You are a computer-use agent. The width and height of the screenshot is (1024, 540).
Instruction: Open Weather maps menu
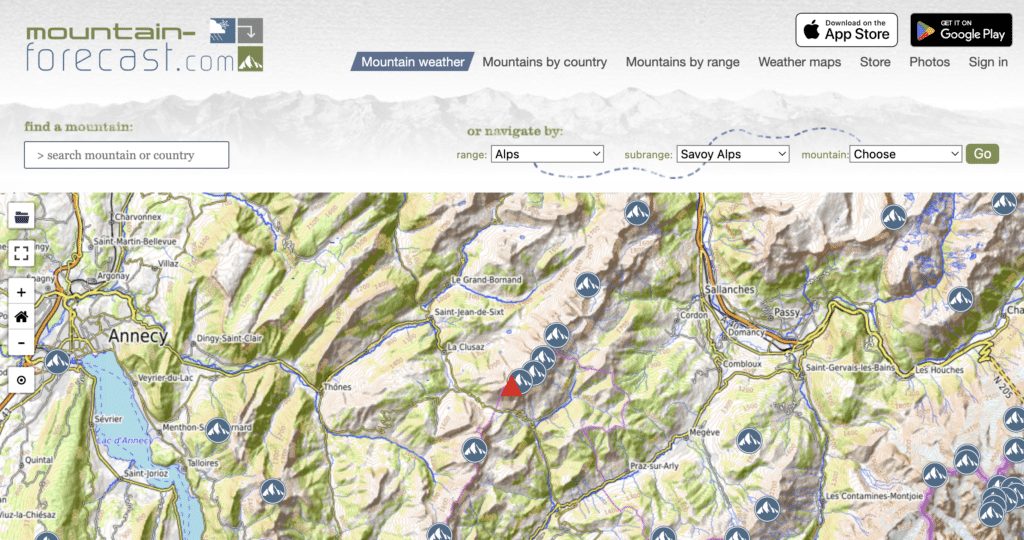(x=799, y=62)
